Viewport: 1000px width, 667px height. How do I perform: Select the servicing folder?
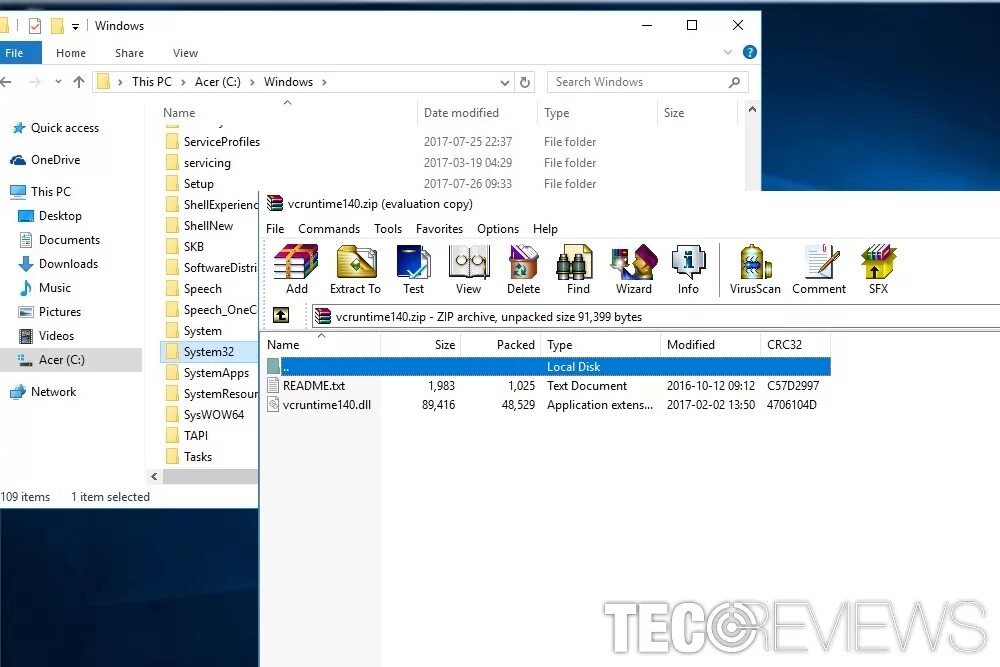point(207,163)
